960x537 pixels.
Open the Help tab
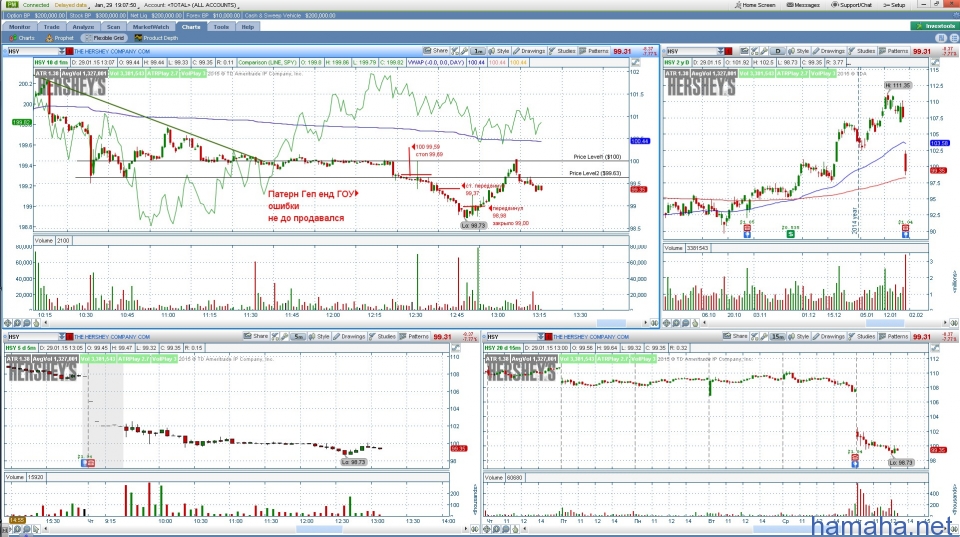click(x=248, y=27)
